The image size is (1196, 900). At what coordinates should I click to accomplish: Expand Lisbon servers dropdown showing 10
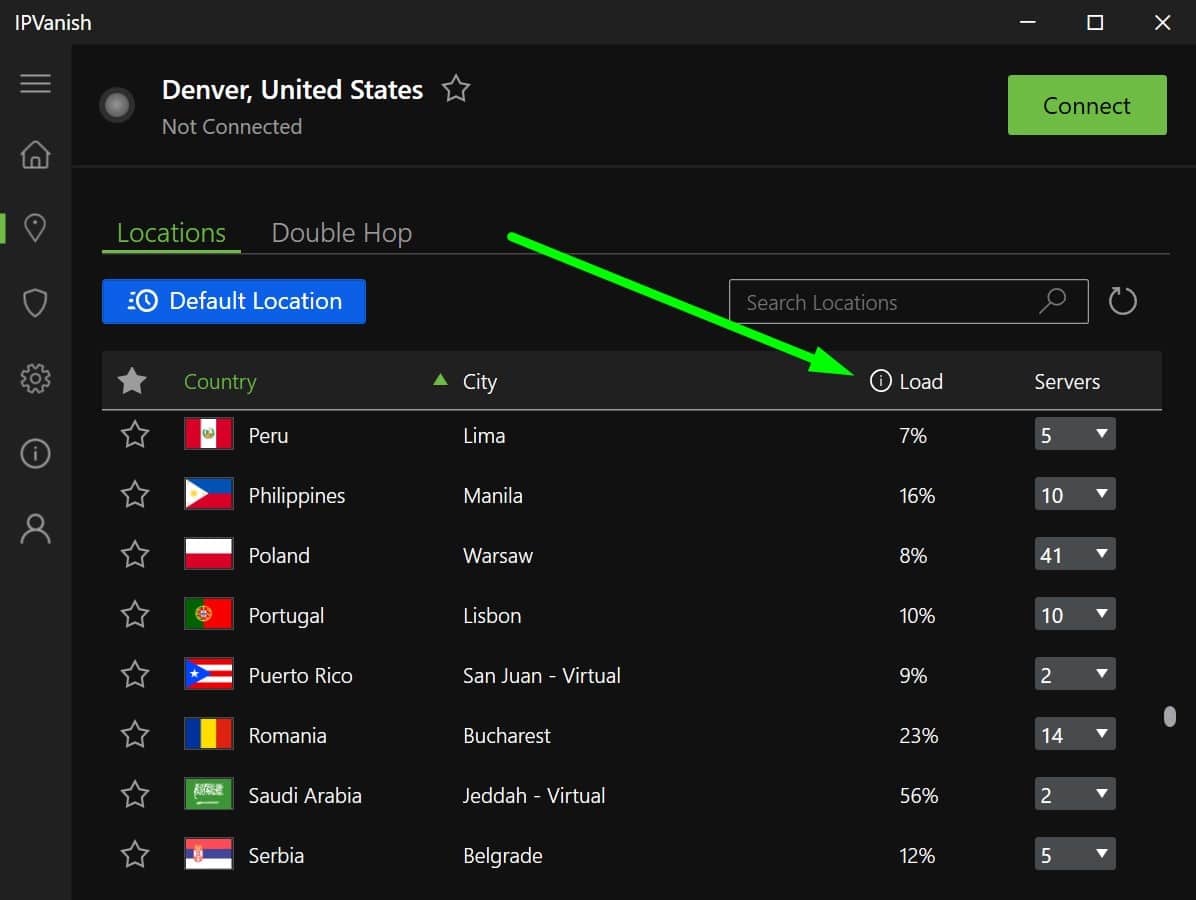1075,614
